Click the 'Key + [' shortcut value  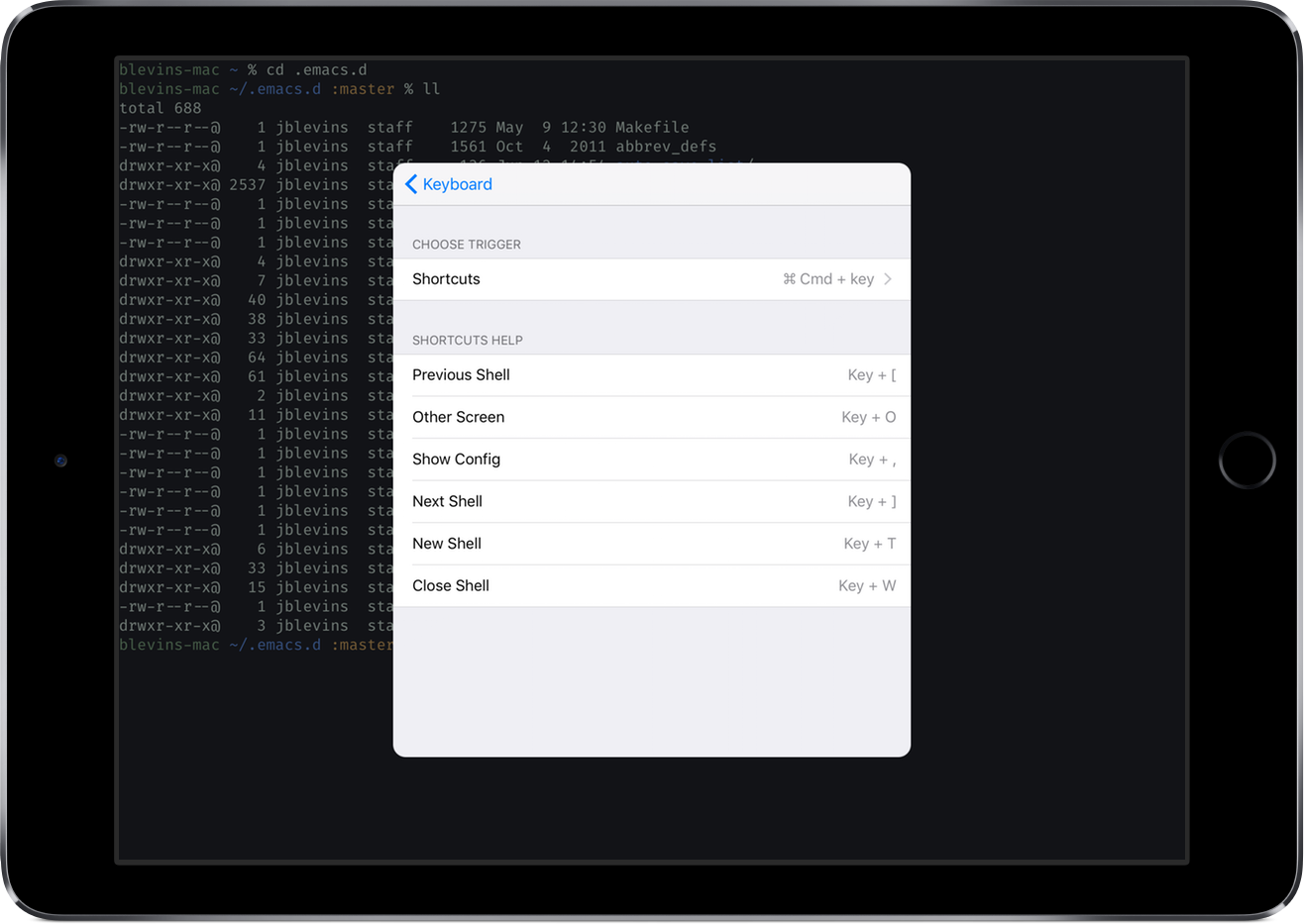[872, 375]
